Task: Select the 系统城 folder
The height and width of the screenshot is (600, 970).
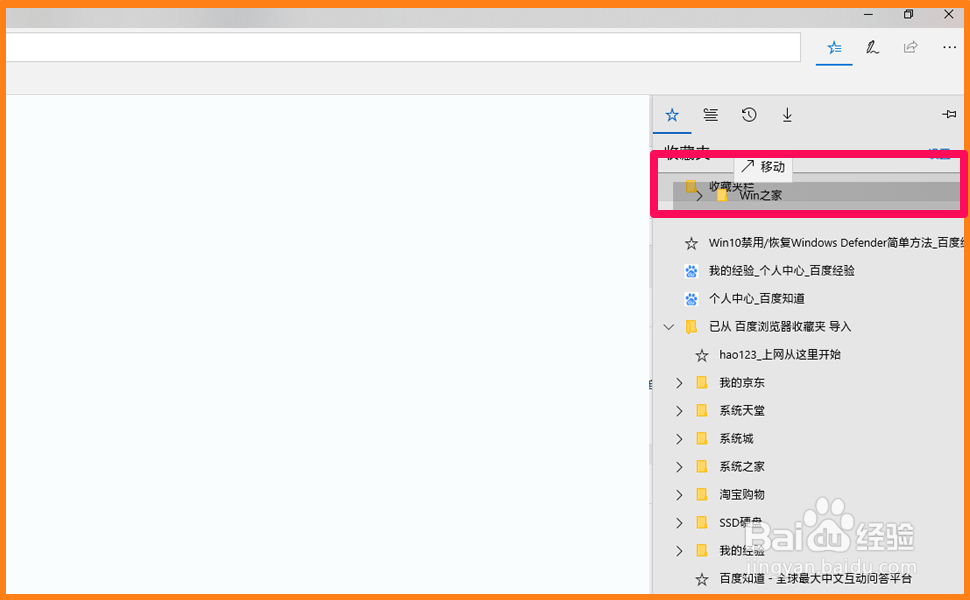Action: click(736, 439)
